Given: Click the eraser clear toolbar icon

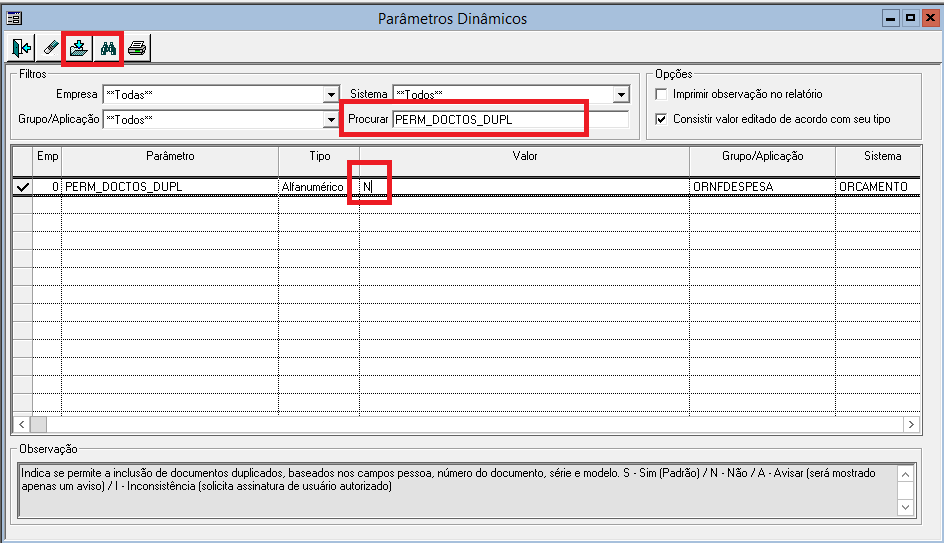Looking at the screenshot, I should click(50, 48).
